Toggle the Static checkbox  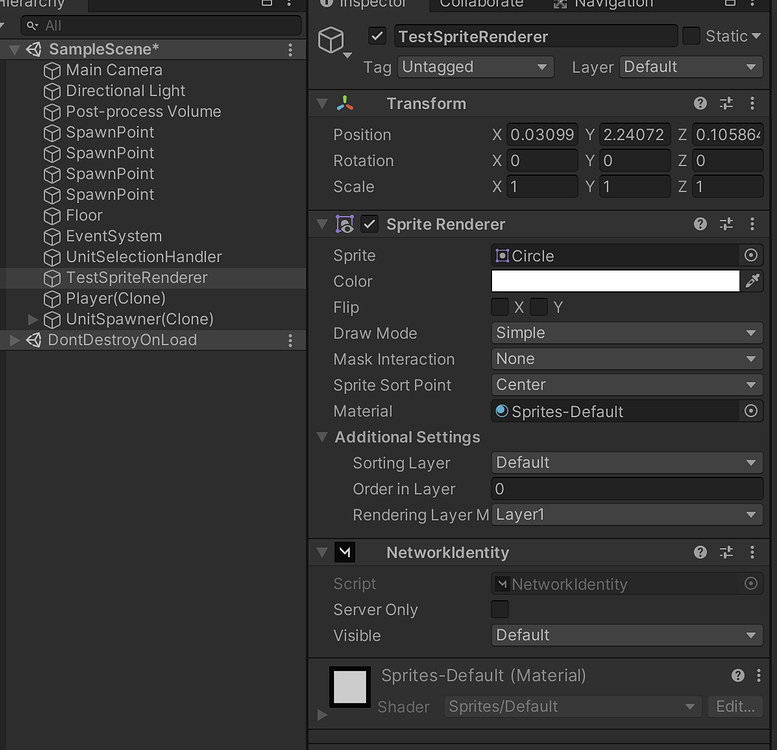[691, 36]
